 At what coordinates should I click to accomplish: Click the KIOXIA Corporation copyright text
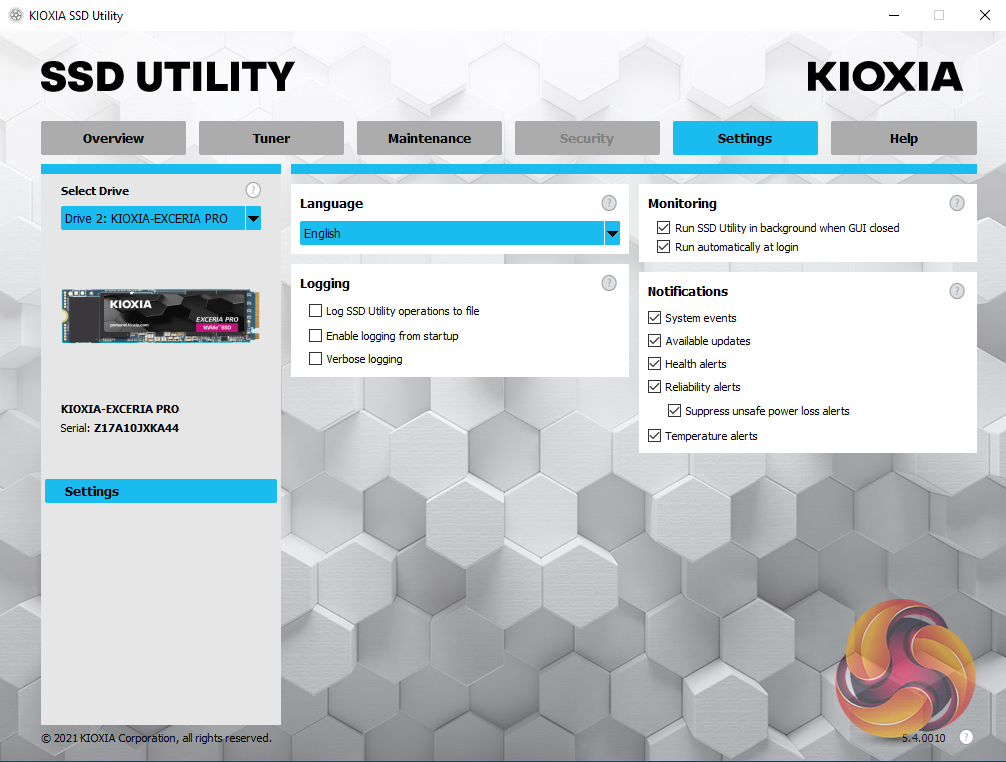[157, 738]
